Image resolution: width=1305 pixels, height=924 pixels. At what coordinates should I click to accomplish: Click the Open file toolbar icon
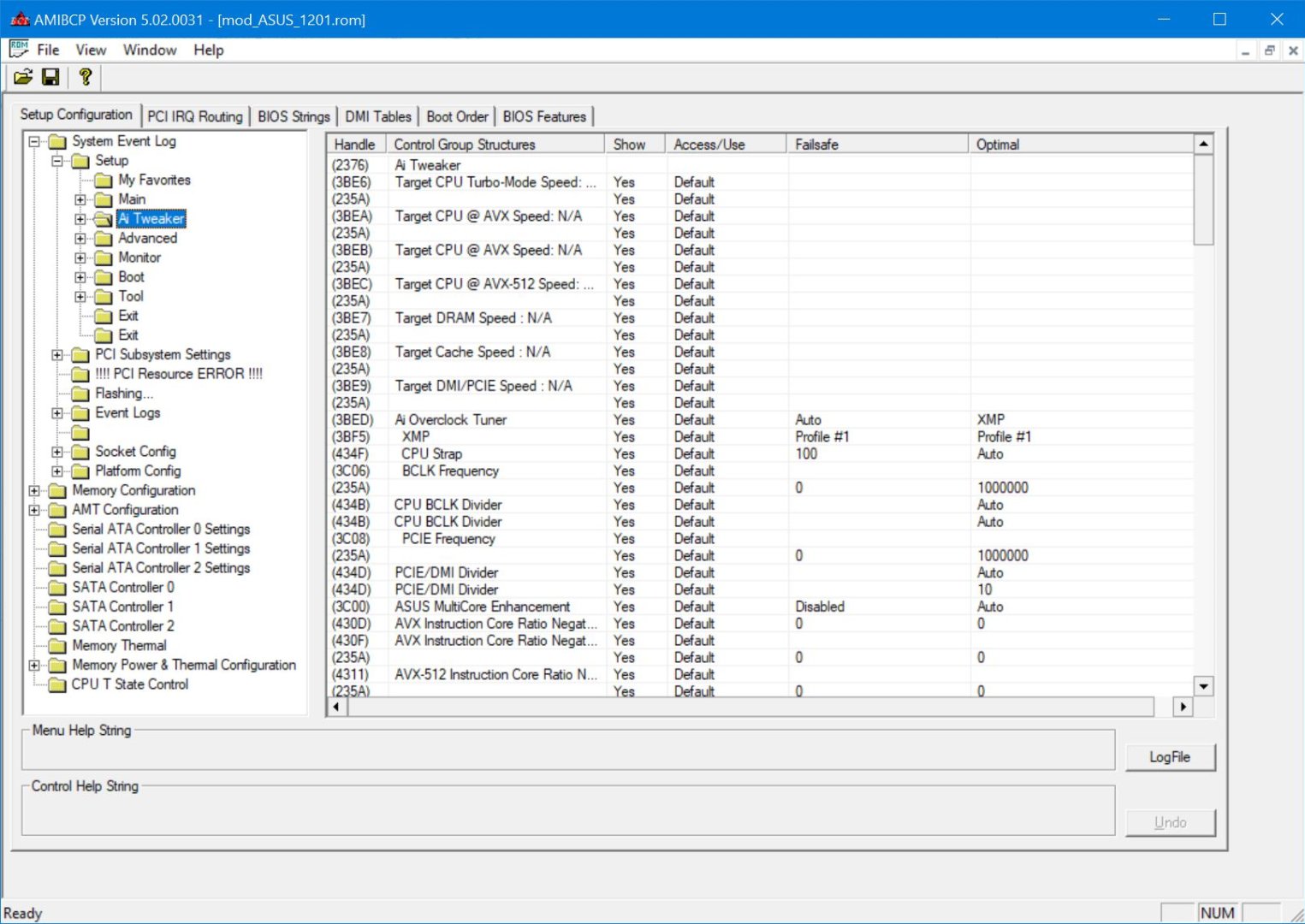pyautogui.click(x=23, y=78)
